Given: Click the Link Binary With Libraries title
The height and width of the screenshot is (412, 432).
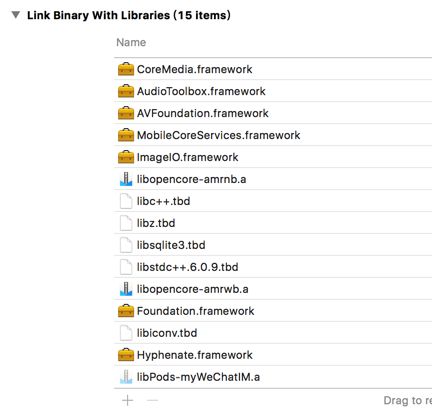Looking at the screenshot, I should pos(129,15).
